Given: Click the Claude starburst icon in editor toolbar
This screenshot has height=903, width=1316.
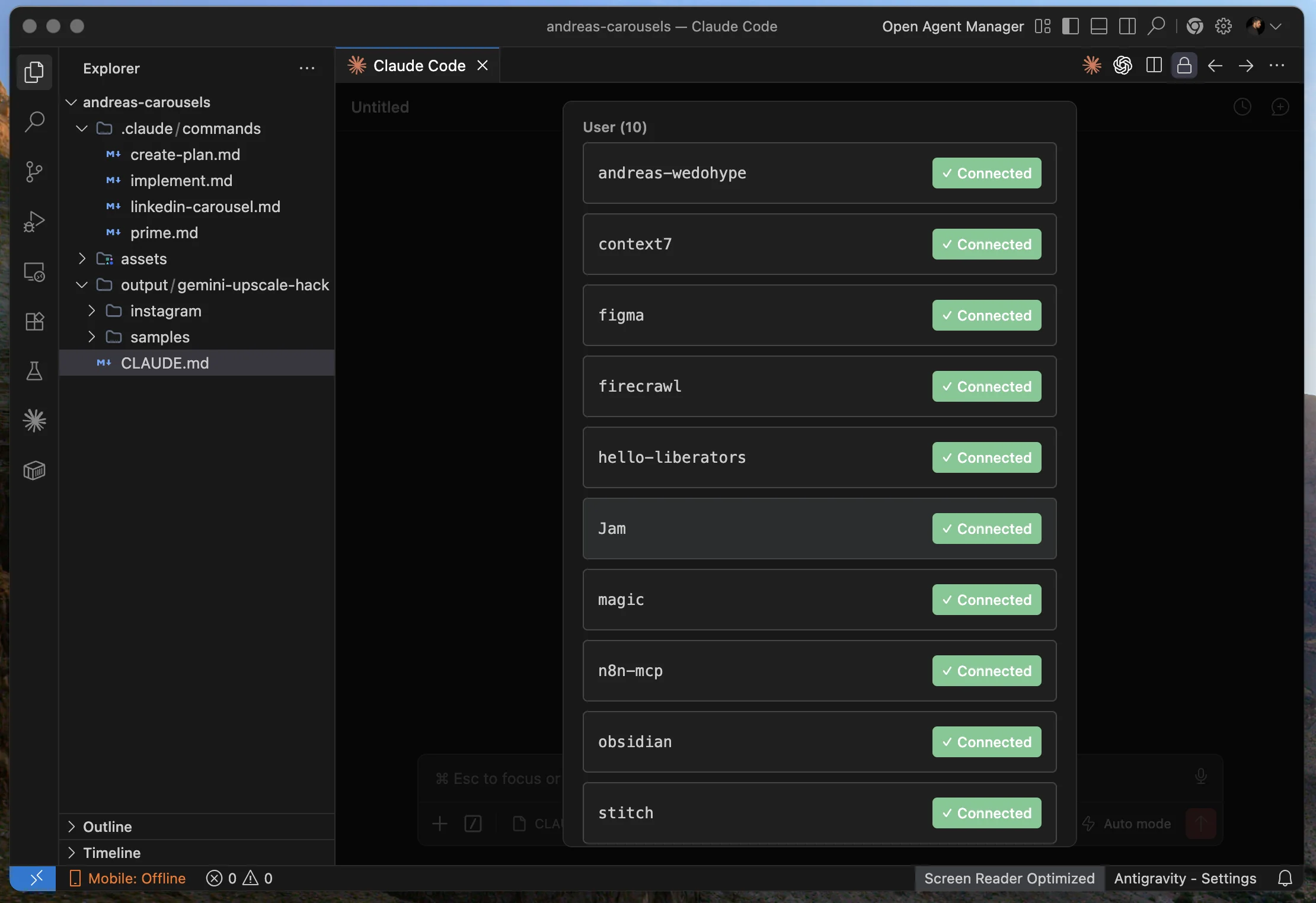Looking at the screenshot, I should tap(1092, 65).
